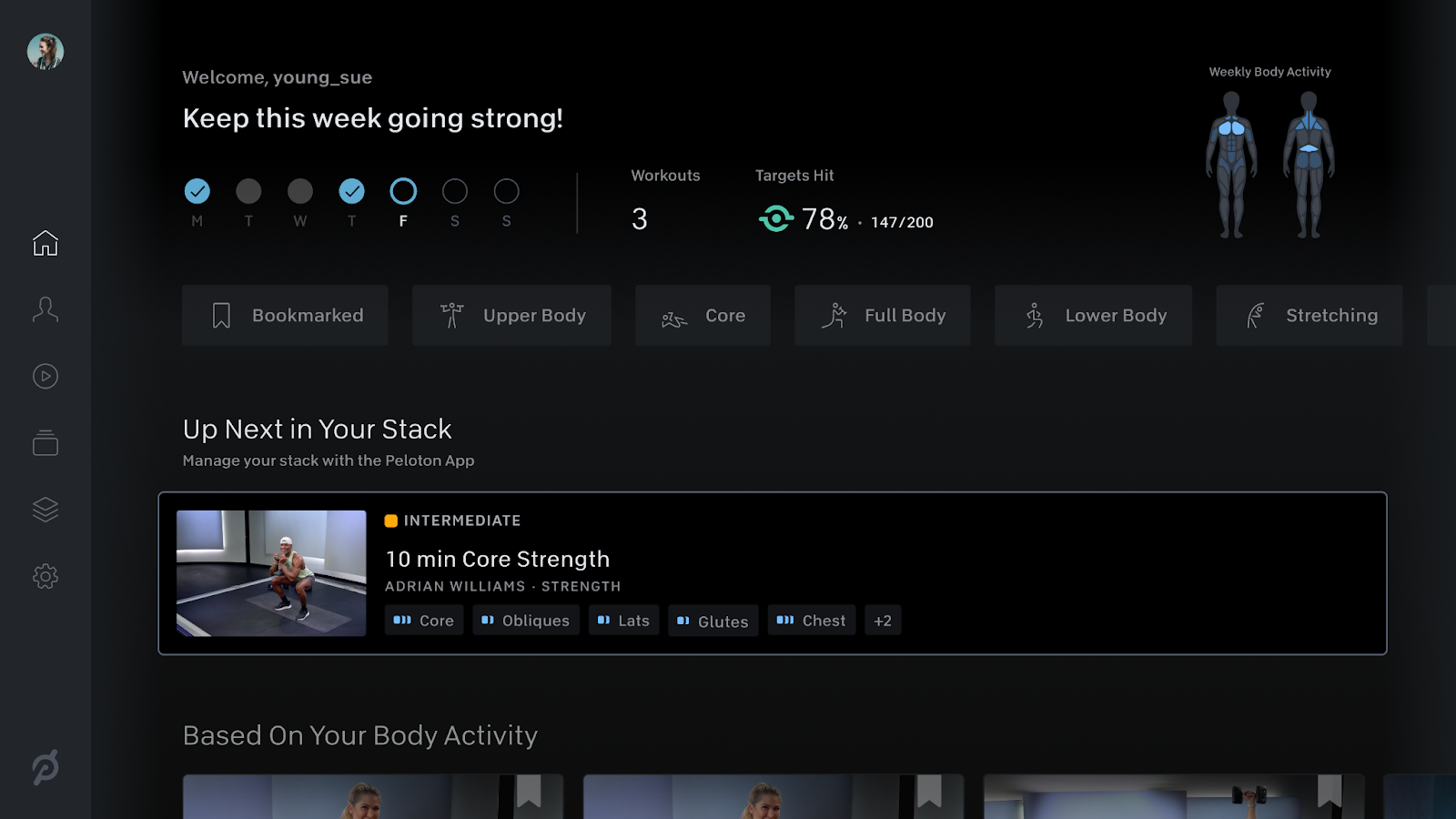Image resolution: width=1456 pixels, height=819 pixels.
Task: Open the Bookmarked category
Action: tap(285, 316)
